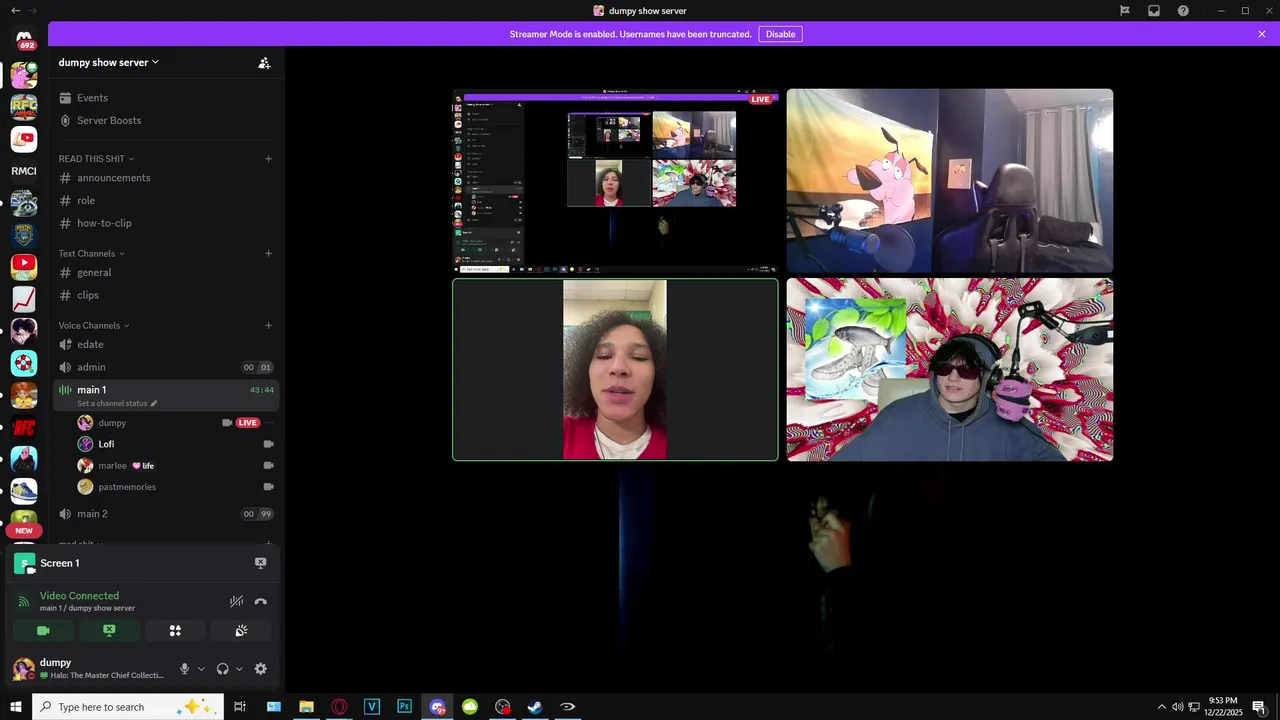Open the Windows Start menu
The width and height of the screenshot is (1280, 720).
[x=15, y=707]
